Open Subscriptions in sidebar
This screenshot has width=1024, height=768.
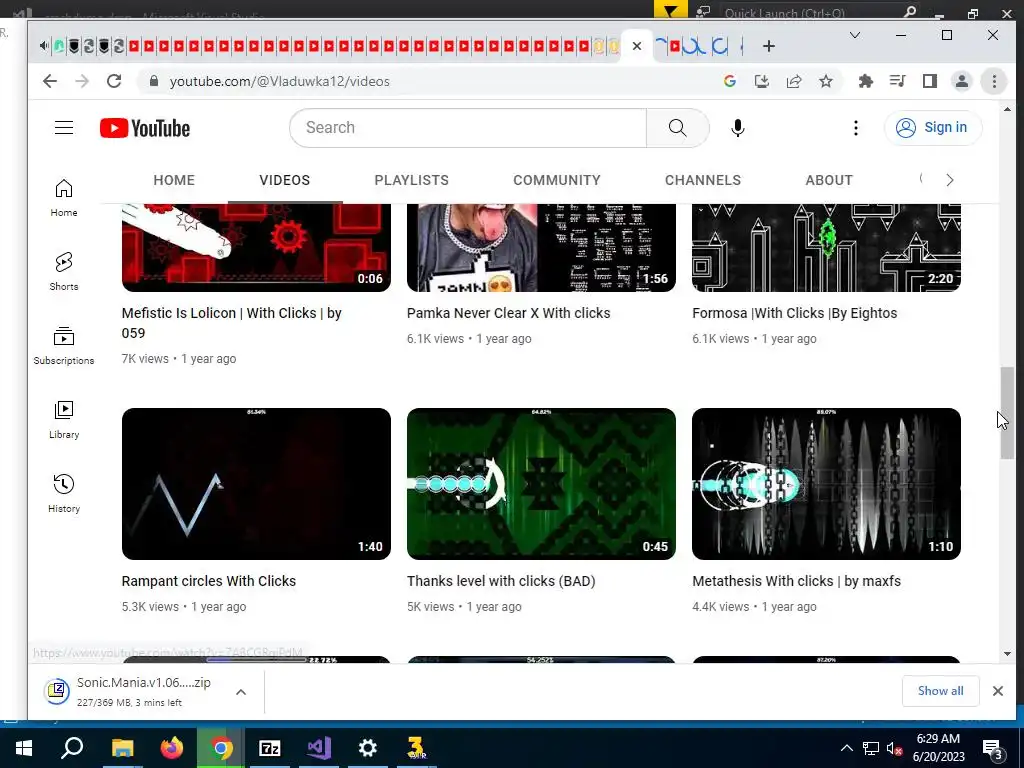pos(64,345)
